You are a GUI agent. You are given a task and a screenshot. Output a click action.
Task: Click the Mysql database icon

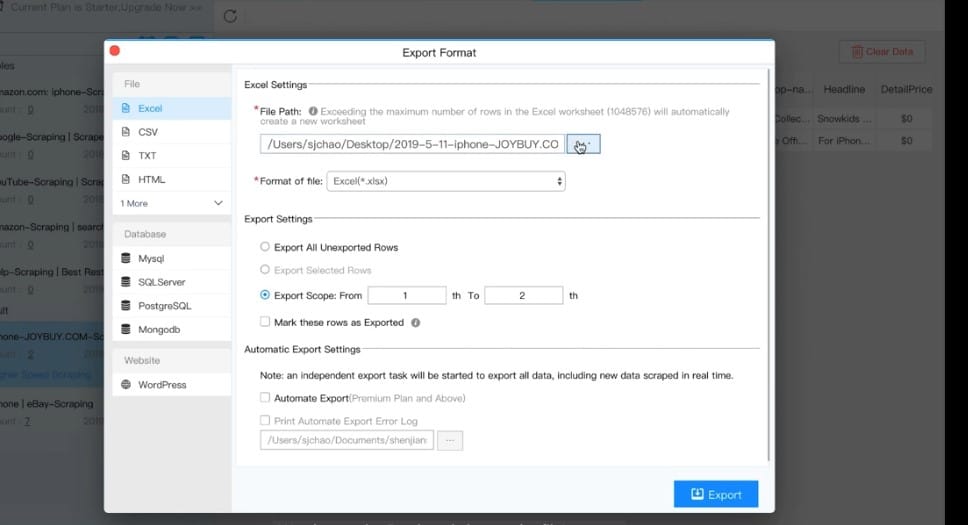click(x=126, y=258)
